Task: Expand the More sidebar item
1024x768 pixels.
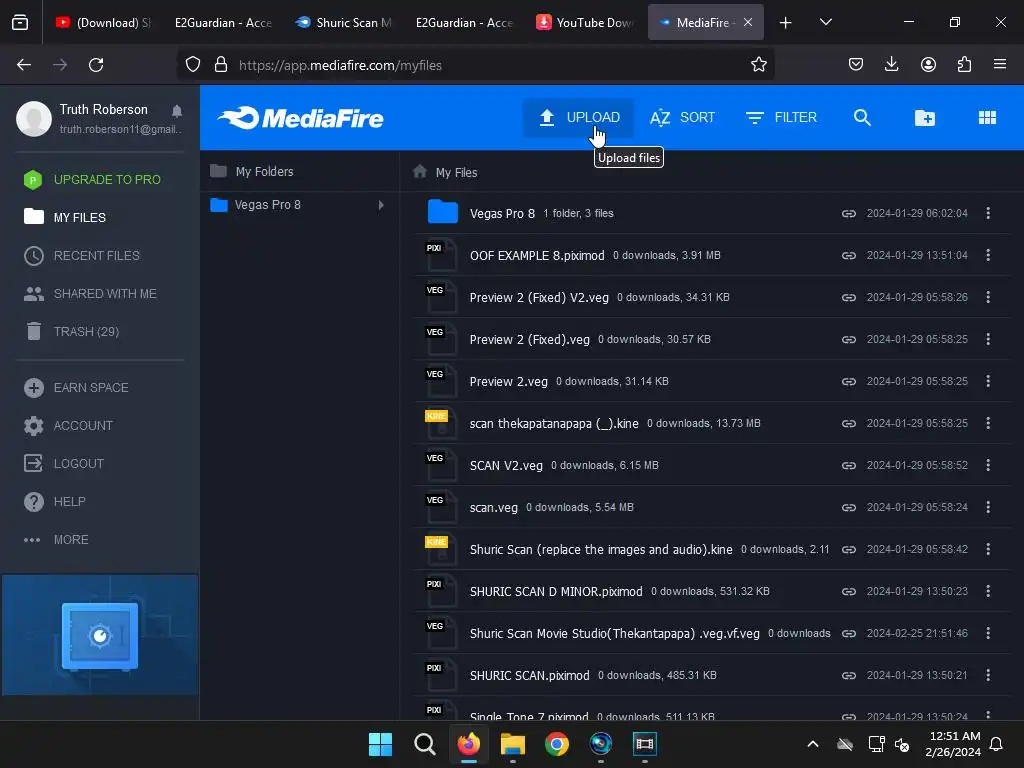Action: coord(56,539)
